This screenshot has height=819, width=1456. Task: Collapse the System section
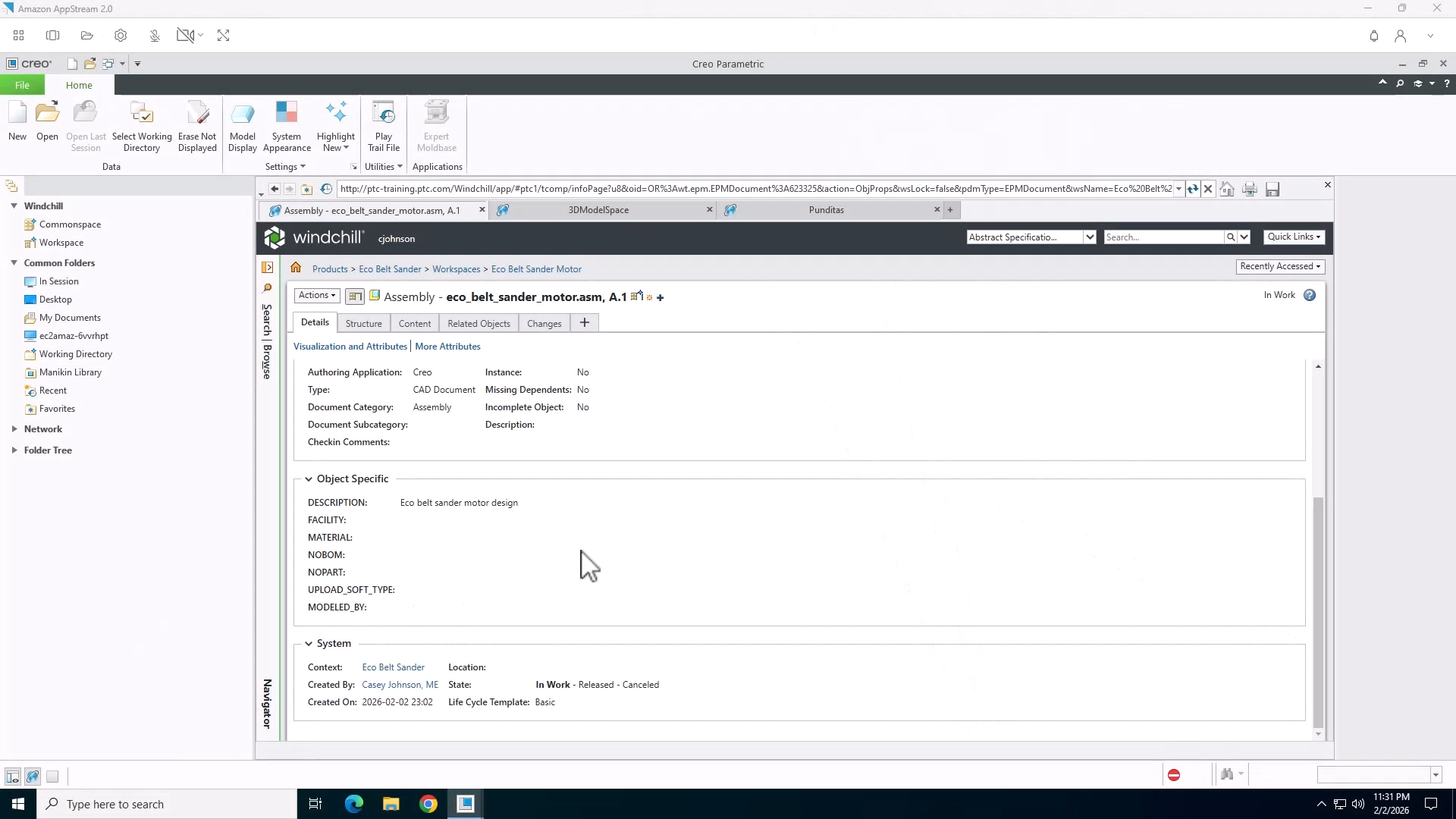coord(309,644)
